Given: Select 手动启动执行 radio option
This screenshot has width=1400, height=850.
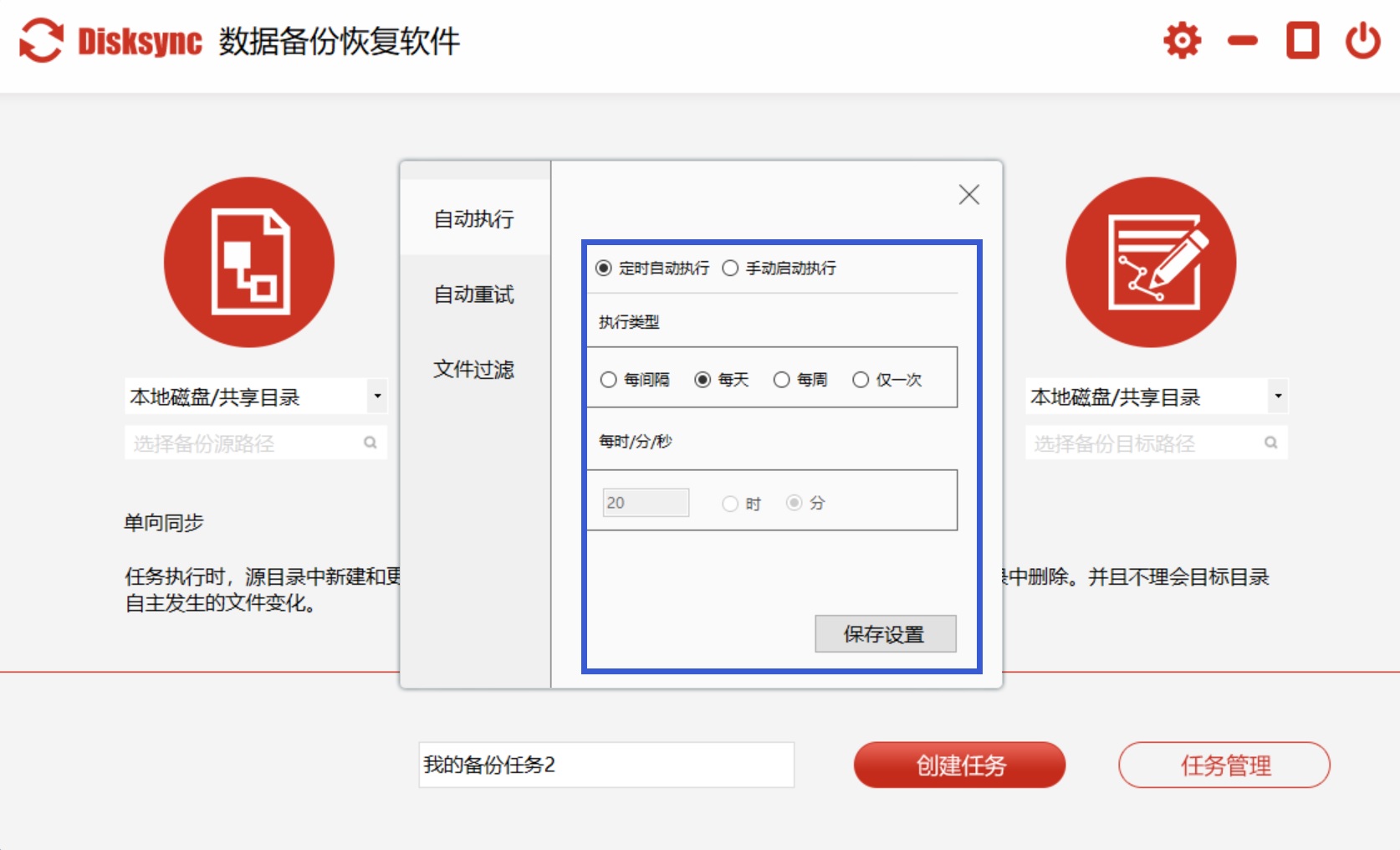Looking at the screenshot, I should coord(731,268).
